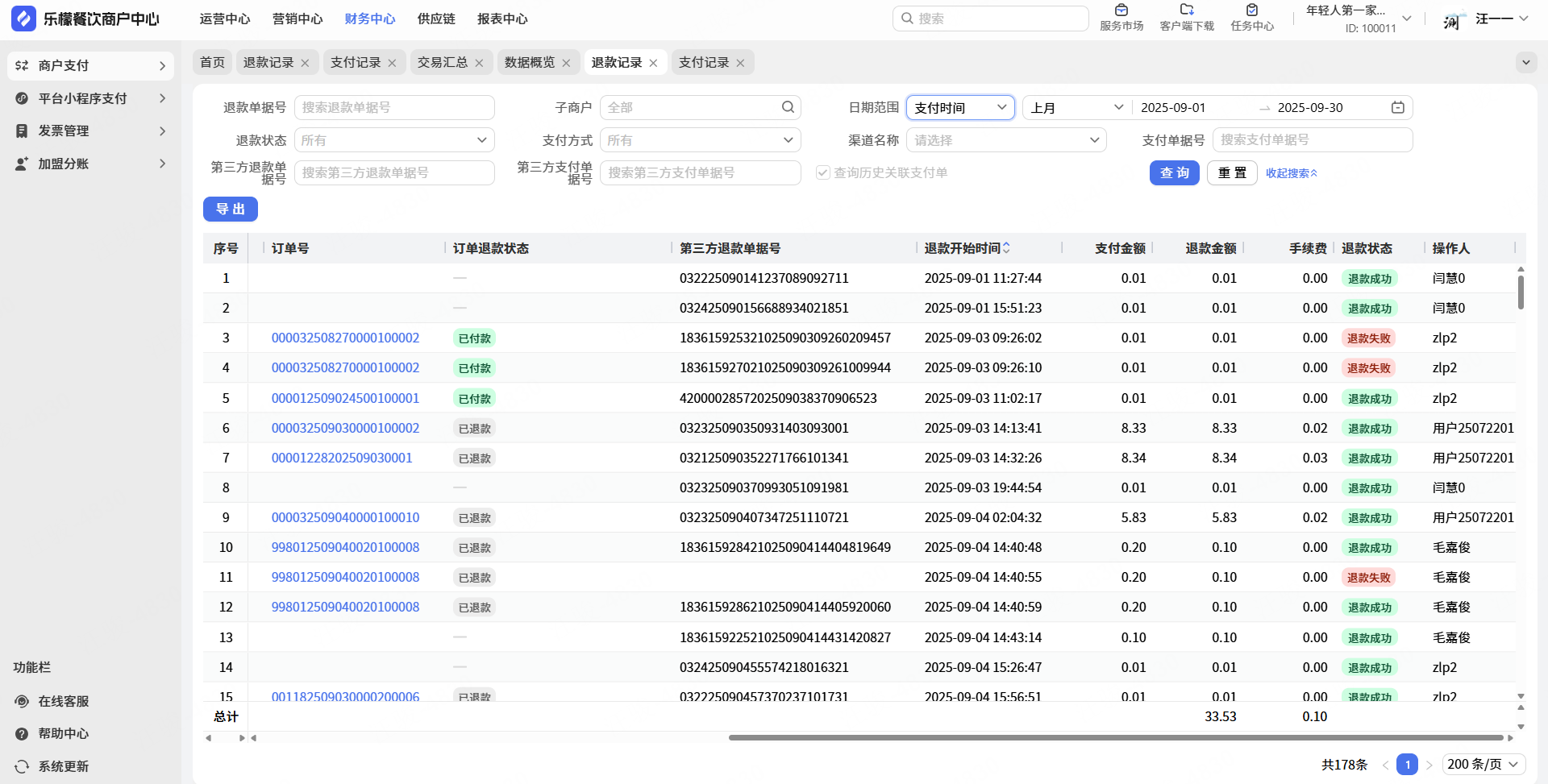Click the calendar icon in date range
The height and width of the screenshot is (784, 1548).
tap(1397, 108)
